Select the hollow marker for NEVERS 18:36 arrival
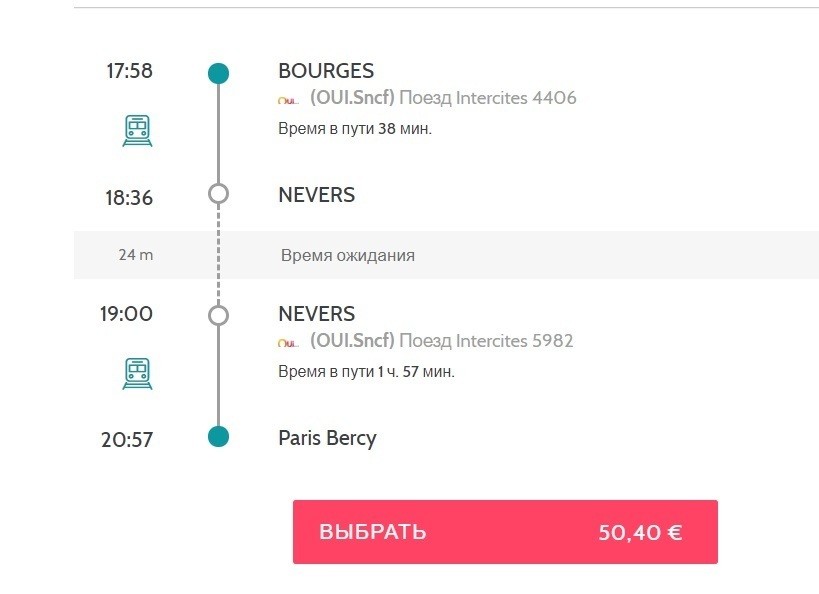Image resolution: width=819 pixels, height=594 pixels. tap(218, 194)
